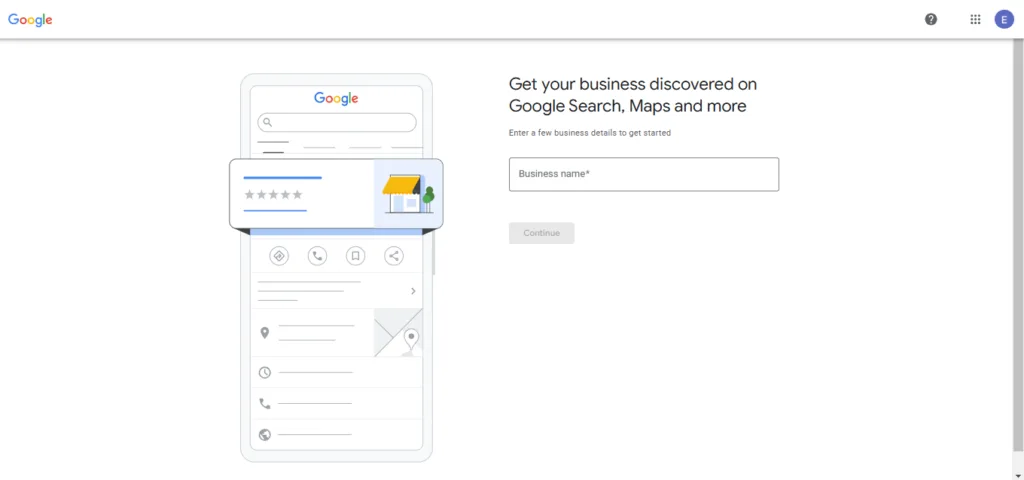Click the storefront illustration in phone mockup

(x=408, y=193)
